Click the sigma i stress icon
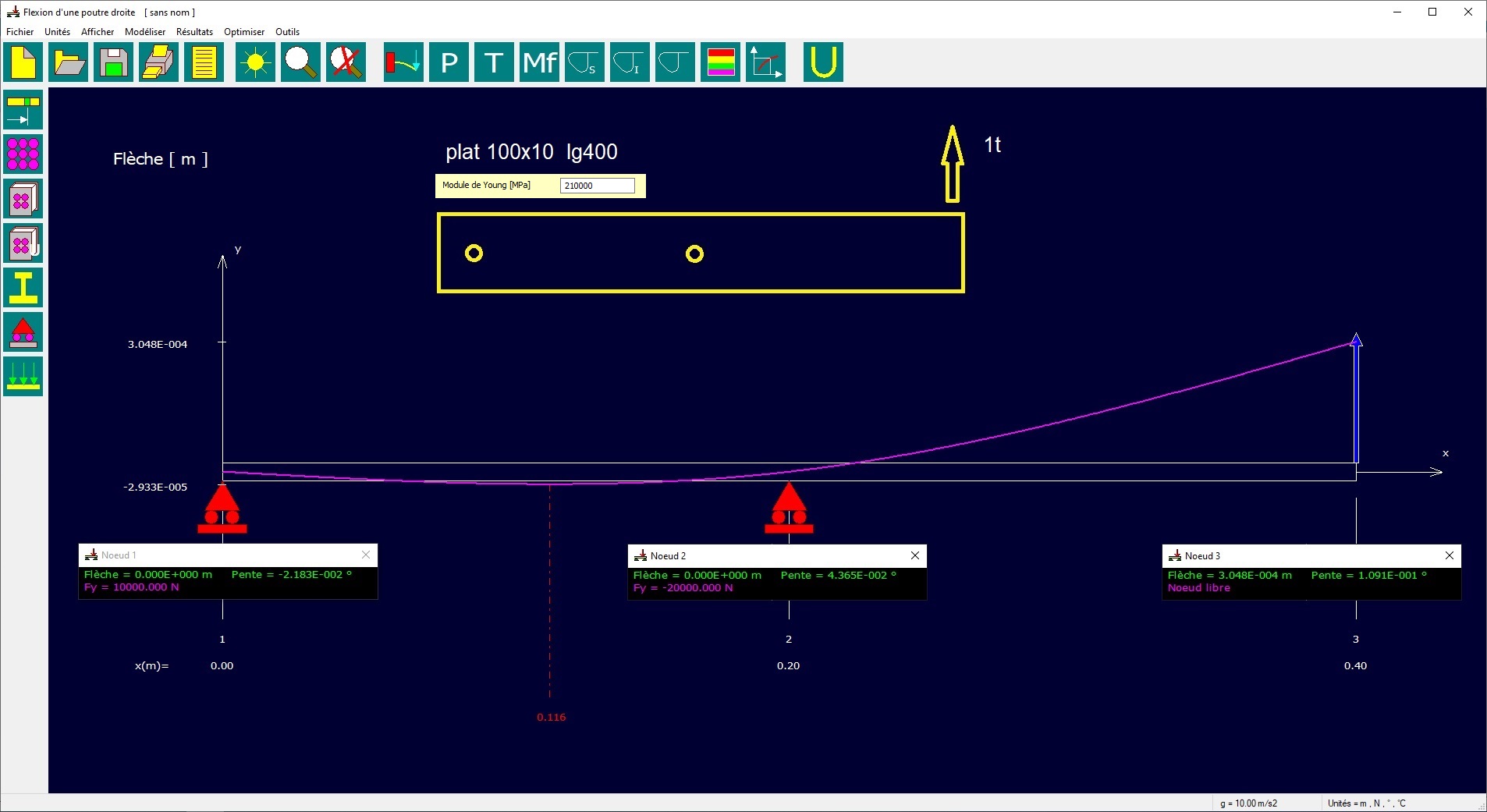1487x812 pixels. [630, 62]
